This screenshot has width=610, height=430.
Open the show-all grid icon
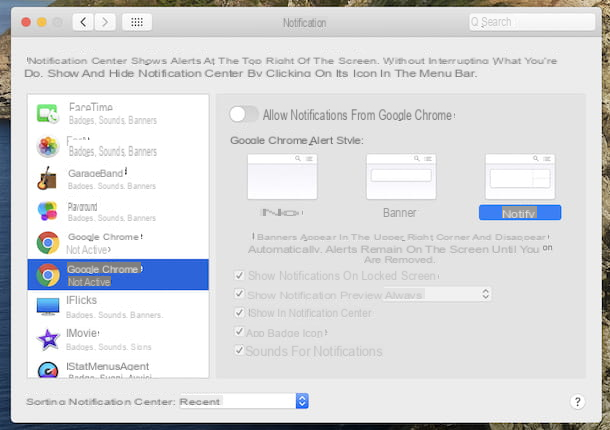tap(137, 22)
